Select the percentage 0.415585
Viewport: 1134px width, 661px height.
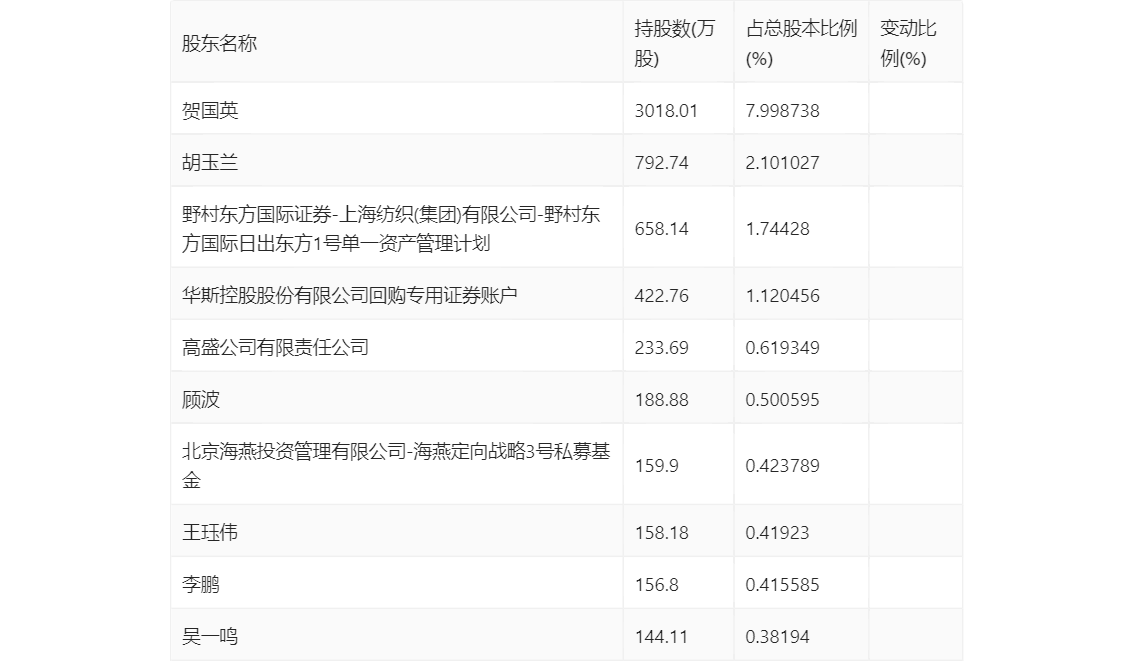click(x=783, y=585)
